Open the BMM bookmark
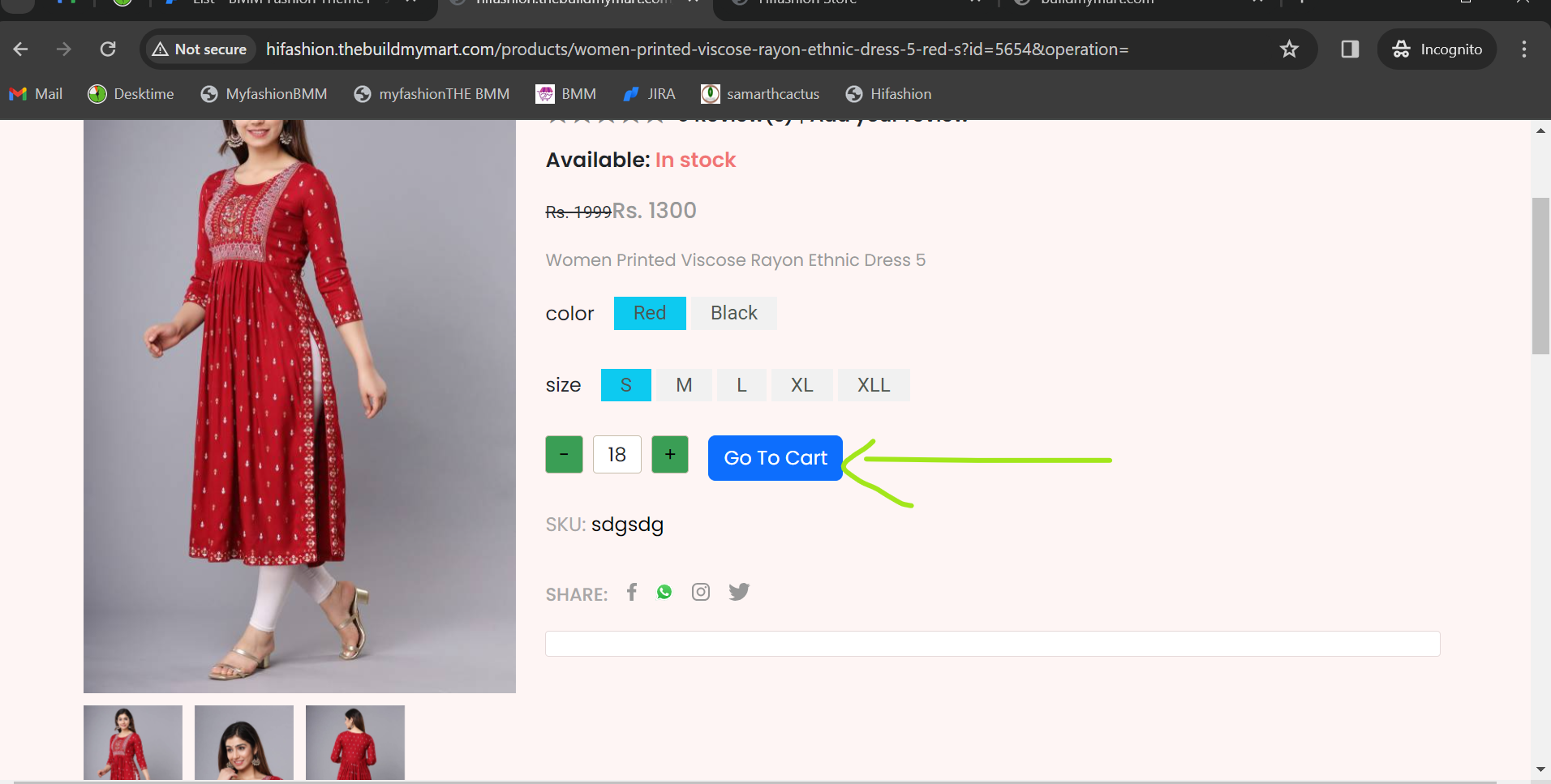Image resolution: width=1551 pixels, height=784 pixels. click(566, 94)
